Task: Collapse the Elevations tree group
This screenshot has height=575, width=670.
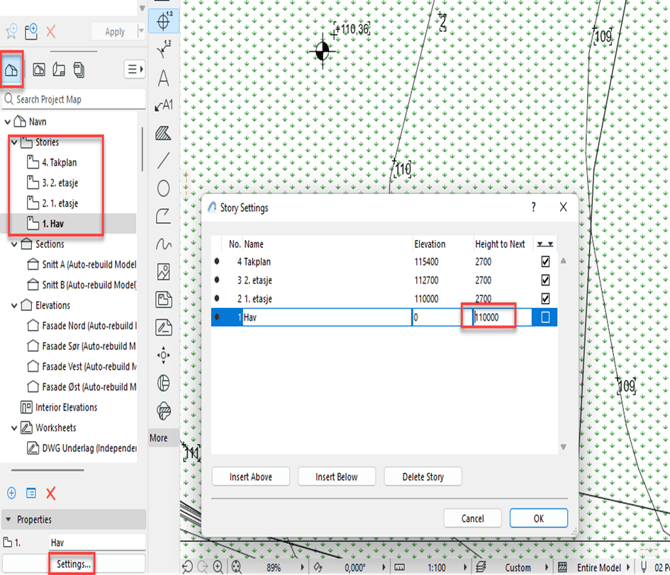Action: [x=9, y=305]
